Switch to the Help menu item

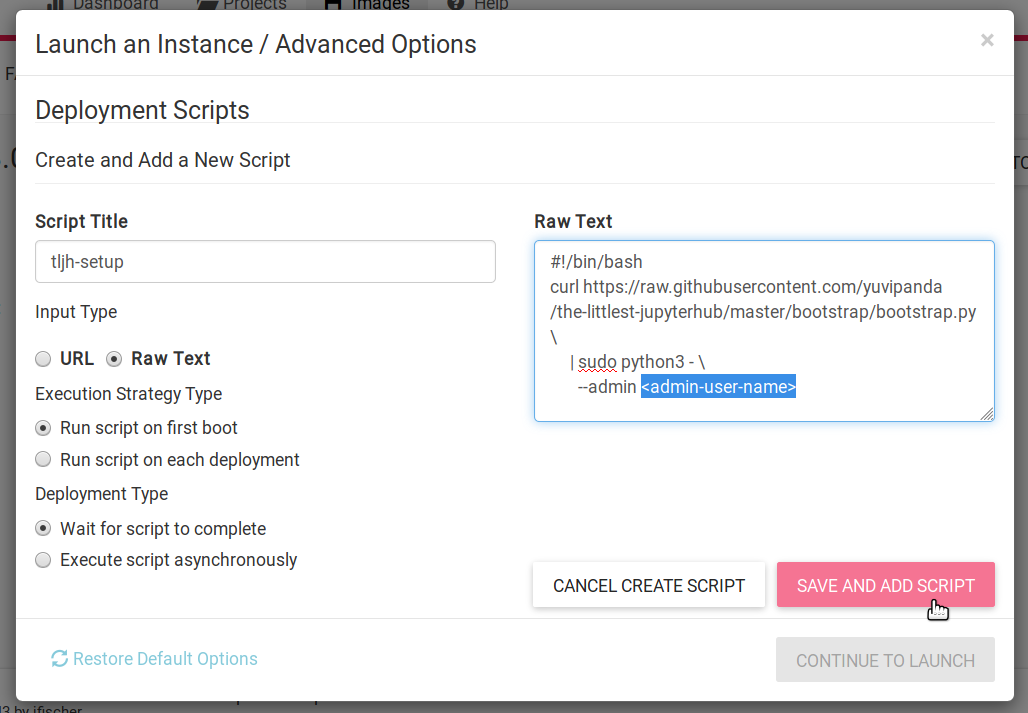click(x=490, y=5)
